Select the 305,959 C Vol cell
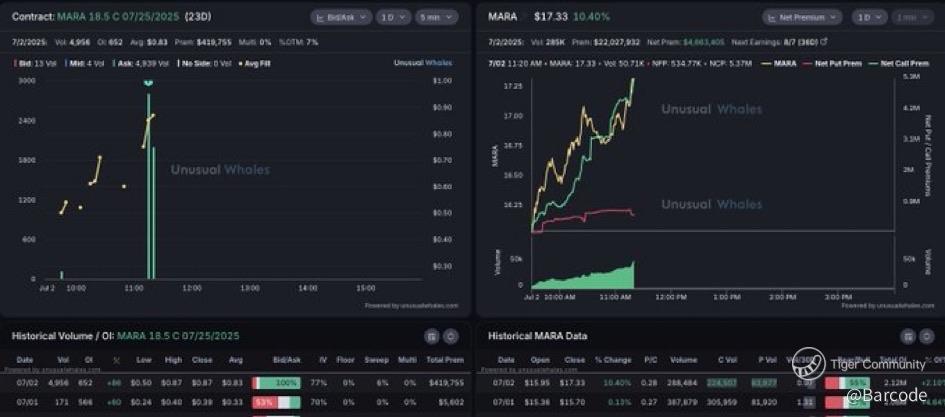945x417 pixels. point(721,401)
